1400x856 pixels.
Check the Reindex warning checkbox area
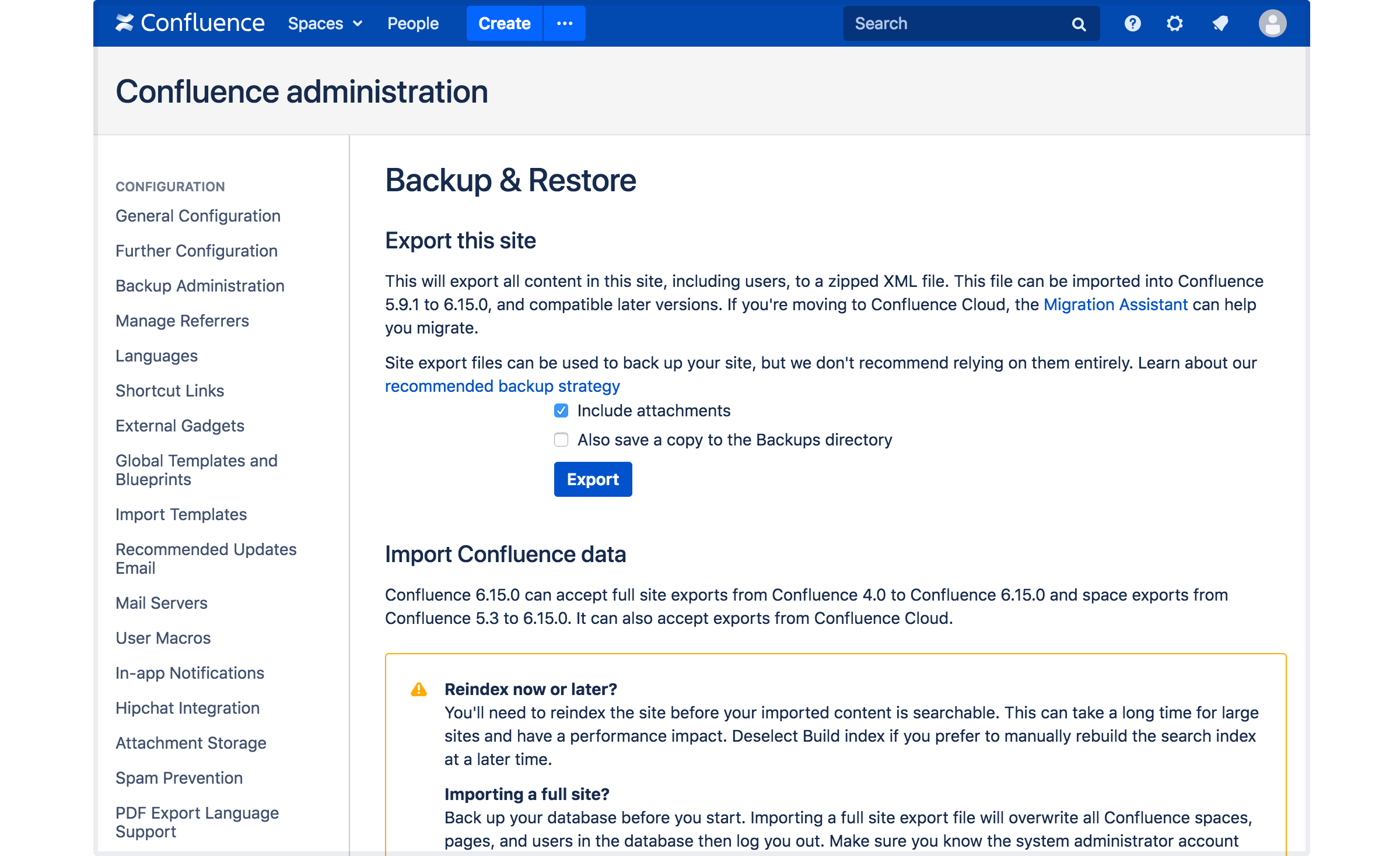pyautogui.click(x=417, y=689)
